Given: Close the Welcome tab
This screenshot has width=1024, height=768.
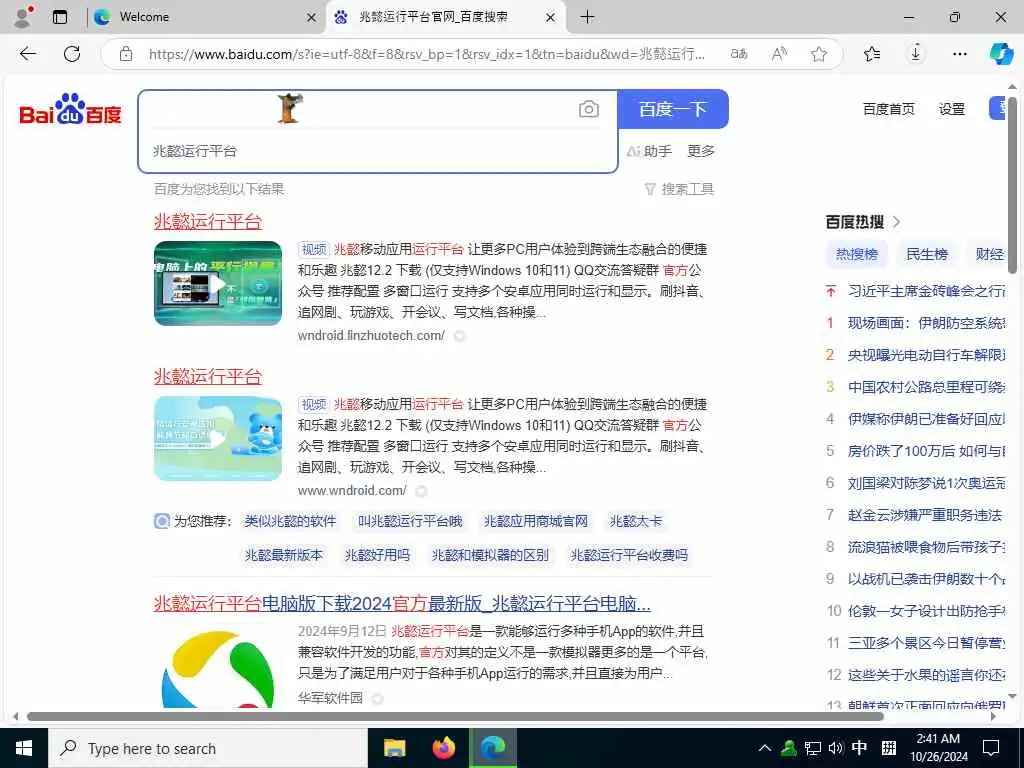Looking at the screenshot, I should coord(312,18).
